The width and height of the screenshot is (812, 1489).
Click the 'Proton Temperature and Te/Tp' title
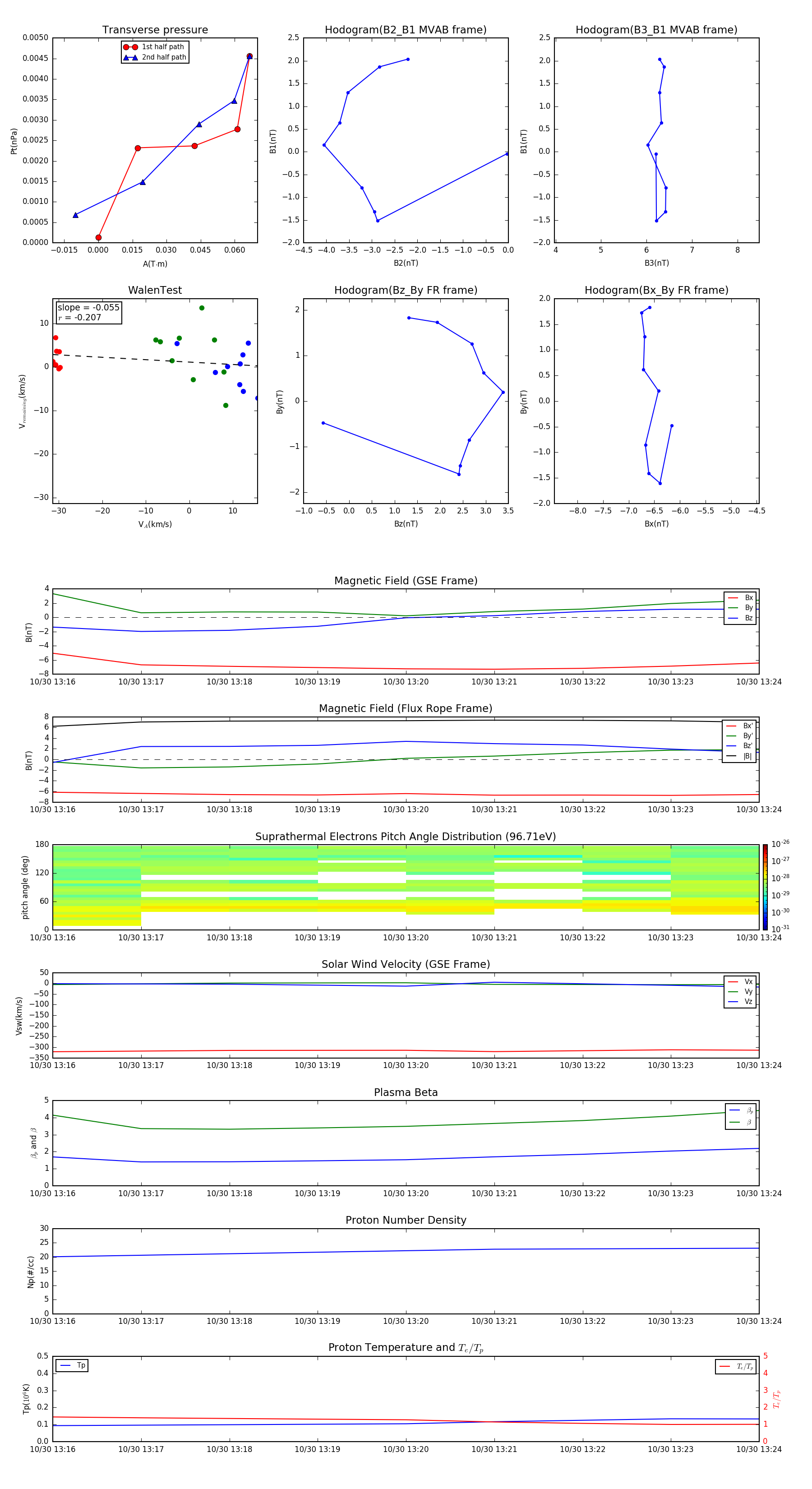pos(406,1347)
